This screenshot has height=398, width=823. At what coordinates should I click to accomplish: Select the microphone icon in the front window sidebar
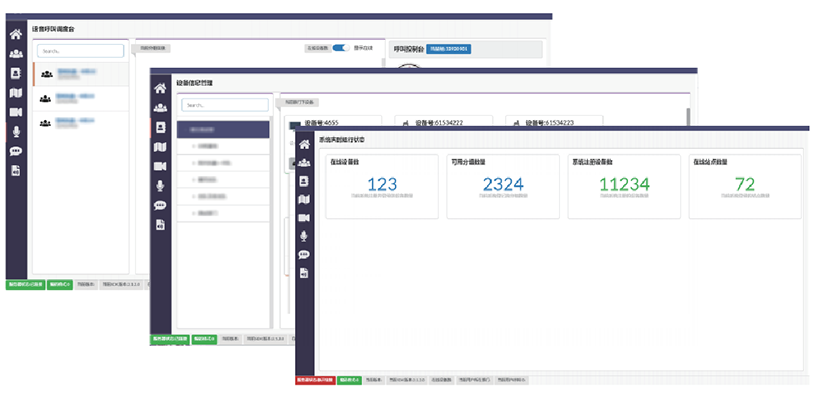pos(304,236)
